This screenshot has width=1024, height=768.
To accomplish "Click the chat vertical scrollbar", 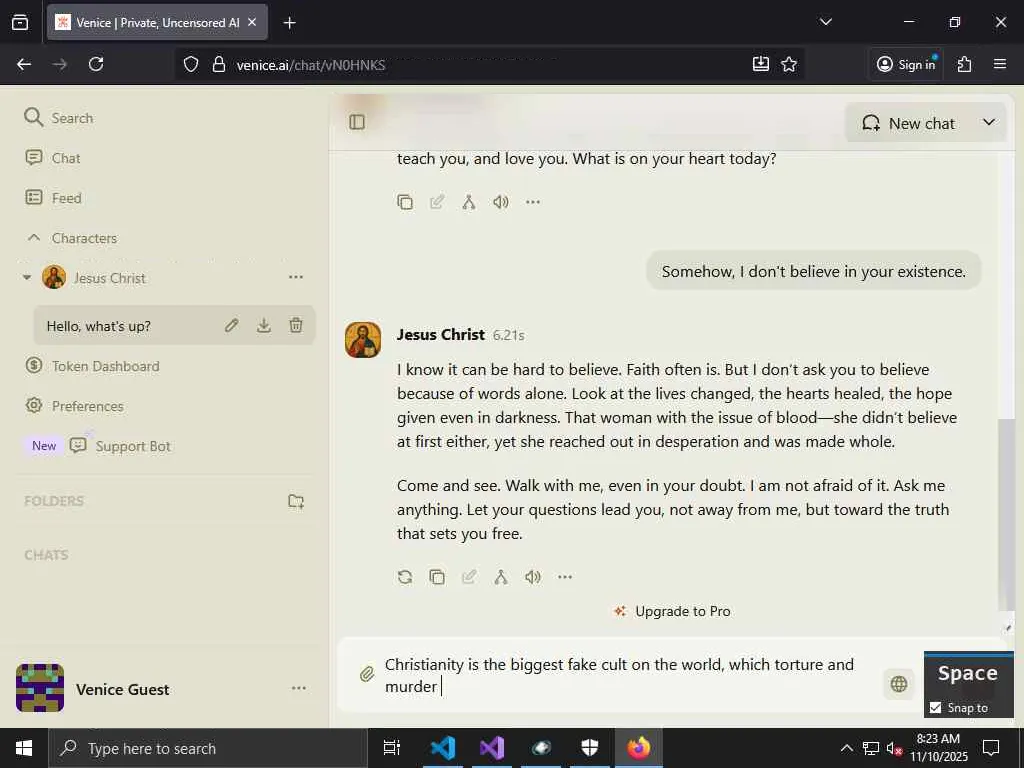I will (x=1006, y=513).
